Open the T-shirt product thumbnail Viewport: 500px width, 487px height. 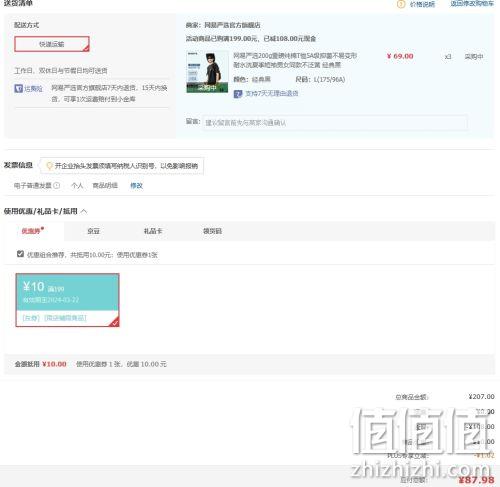point(207,72)
